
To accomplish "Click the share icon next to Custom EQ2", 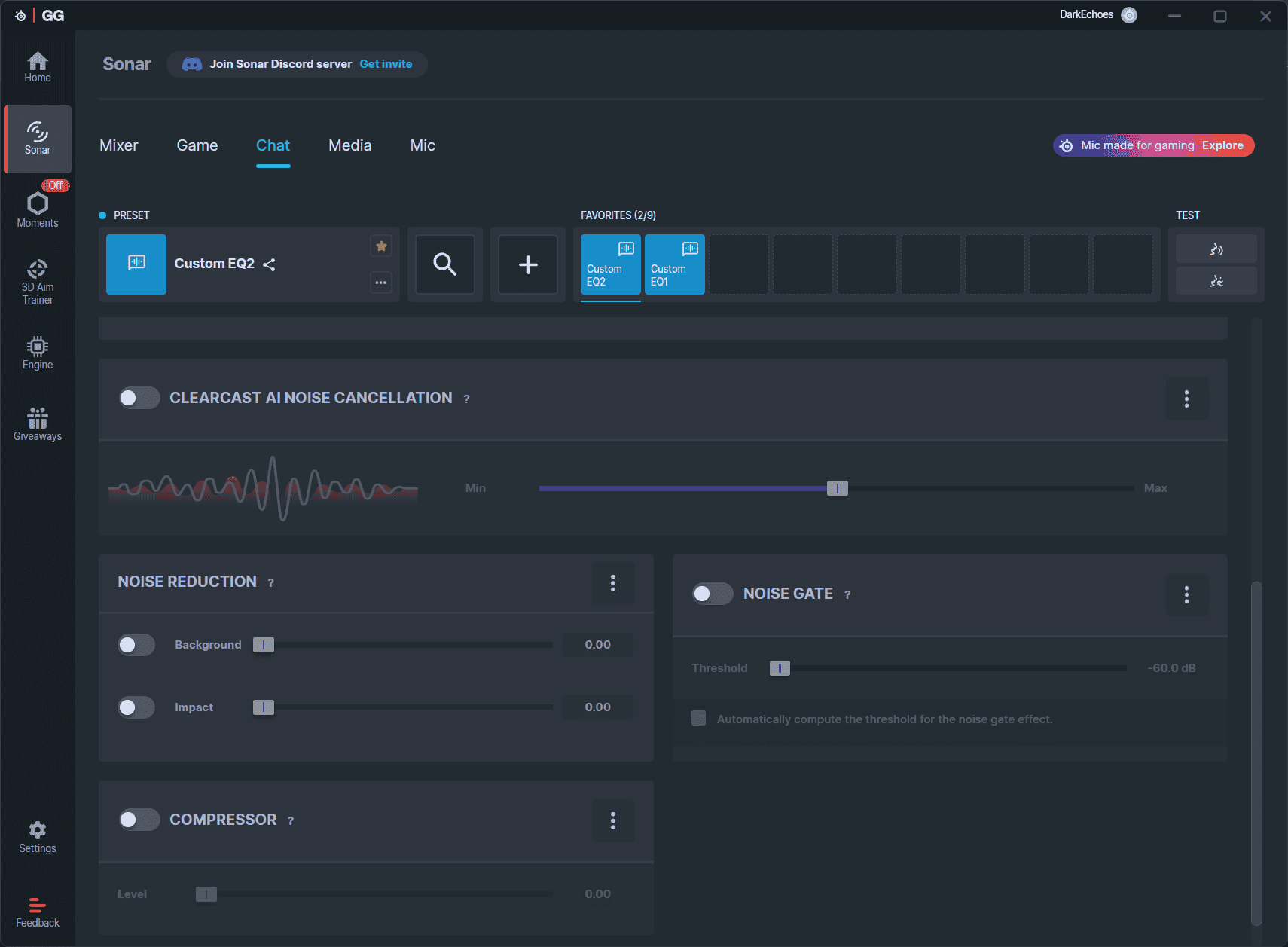I will click(269, 264).
